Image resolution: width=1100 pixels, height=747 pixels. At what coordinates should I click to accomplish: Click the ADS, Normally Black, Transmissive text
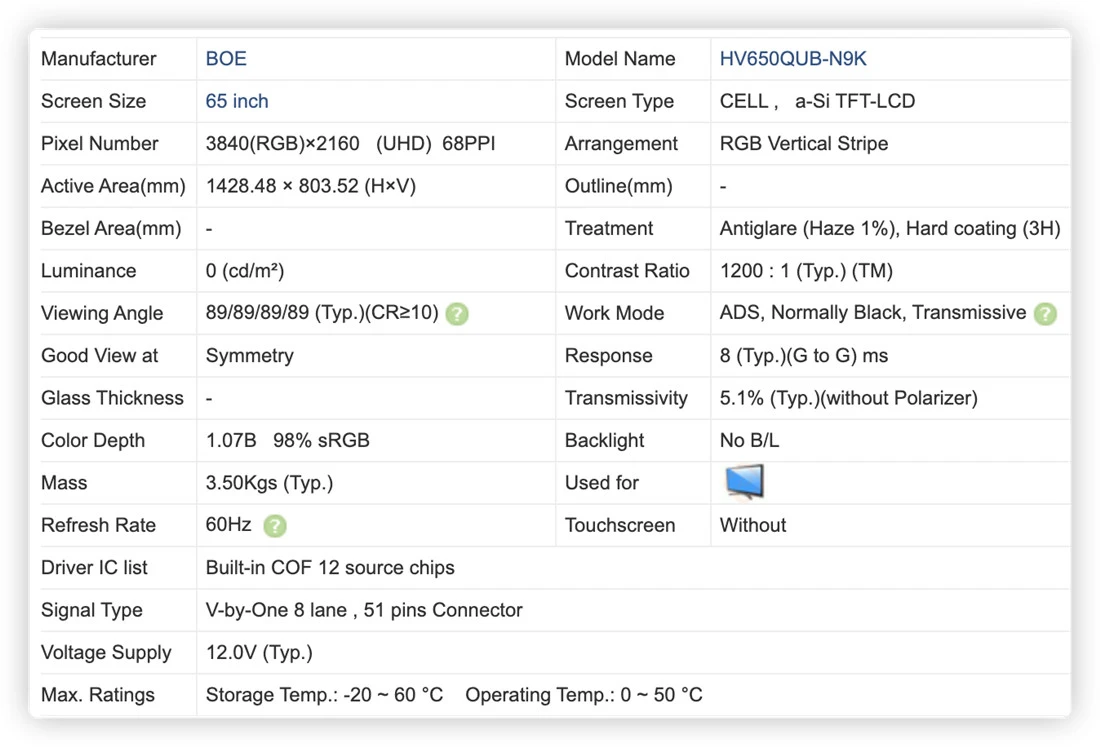873,313
